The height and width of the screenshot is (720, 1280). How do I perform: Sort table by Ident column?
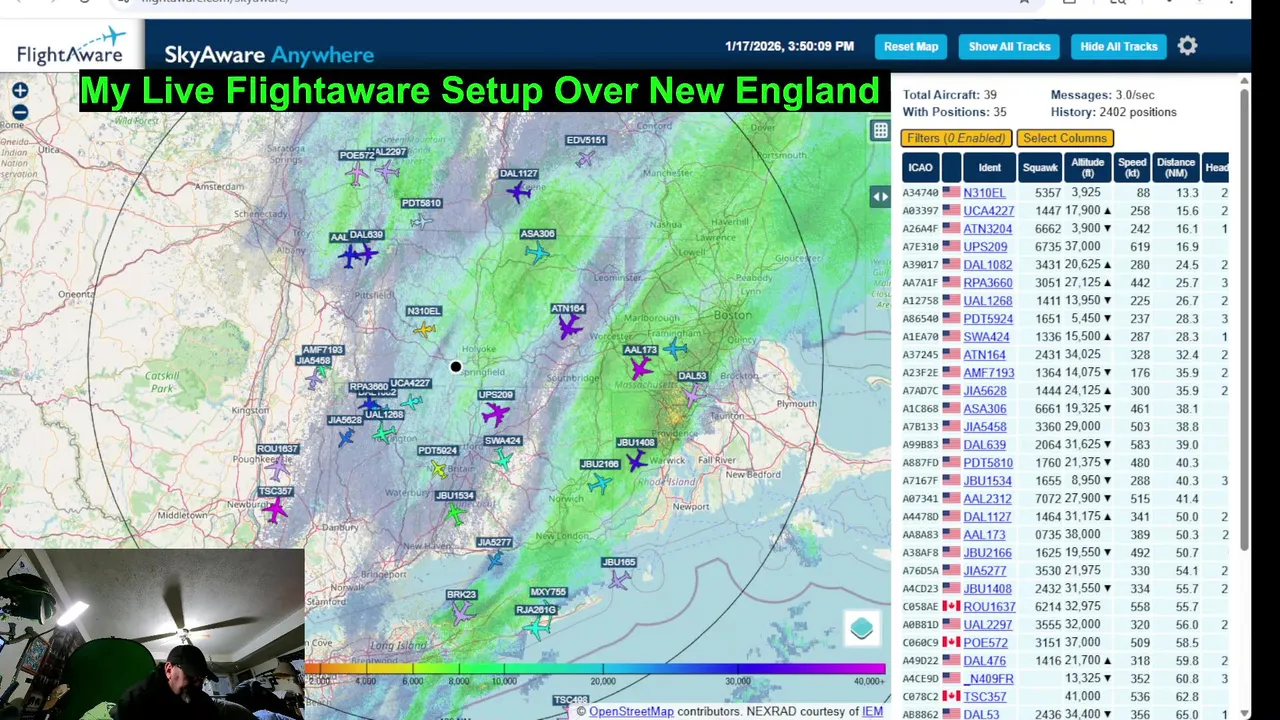coord(989,168)
